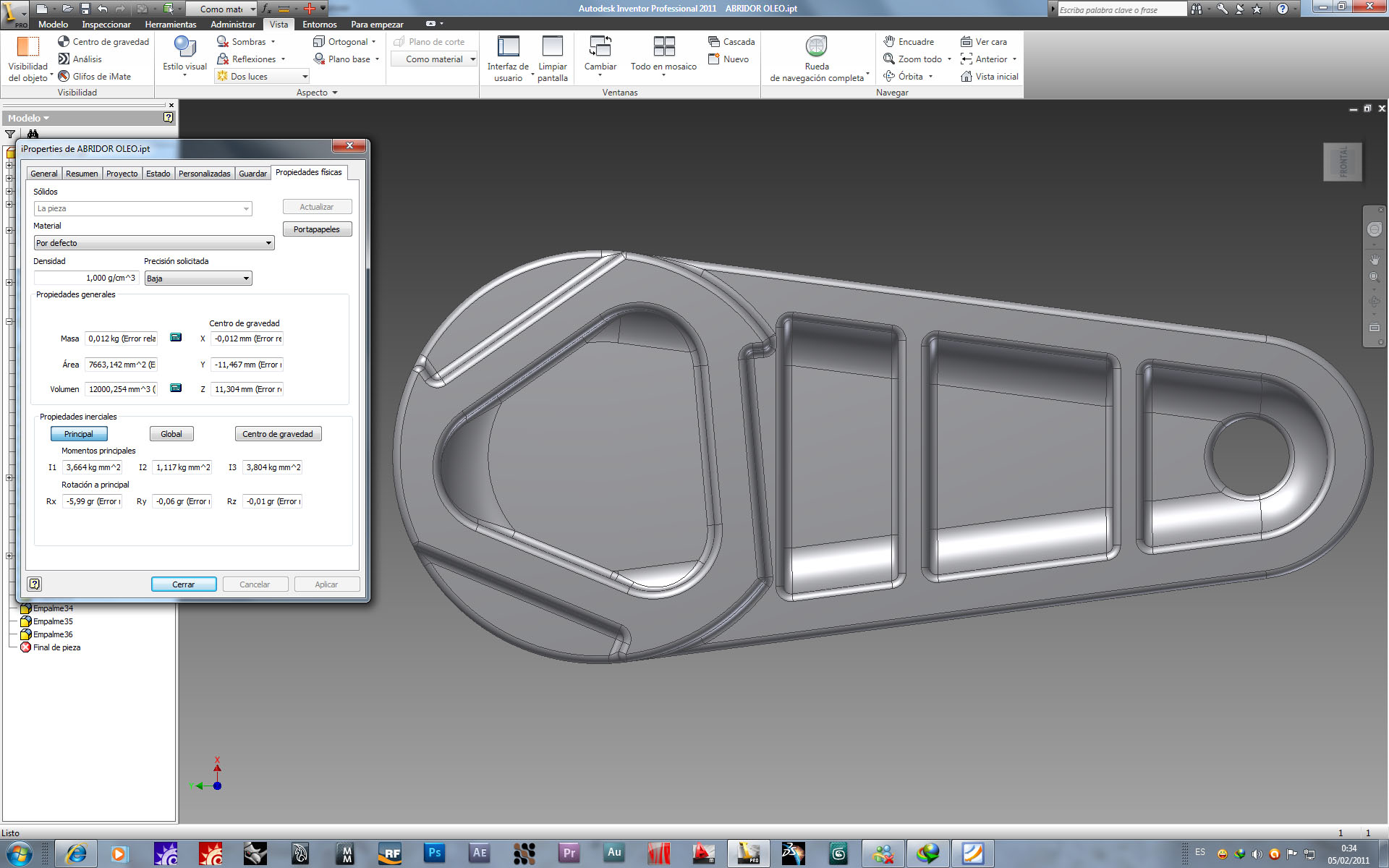Switch to the General tab
This screenshot has width=1389, height=868.
(x=43, y=174)
